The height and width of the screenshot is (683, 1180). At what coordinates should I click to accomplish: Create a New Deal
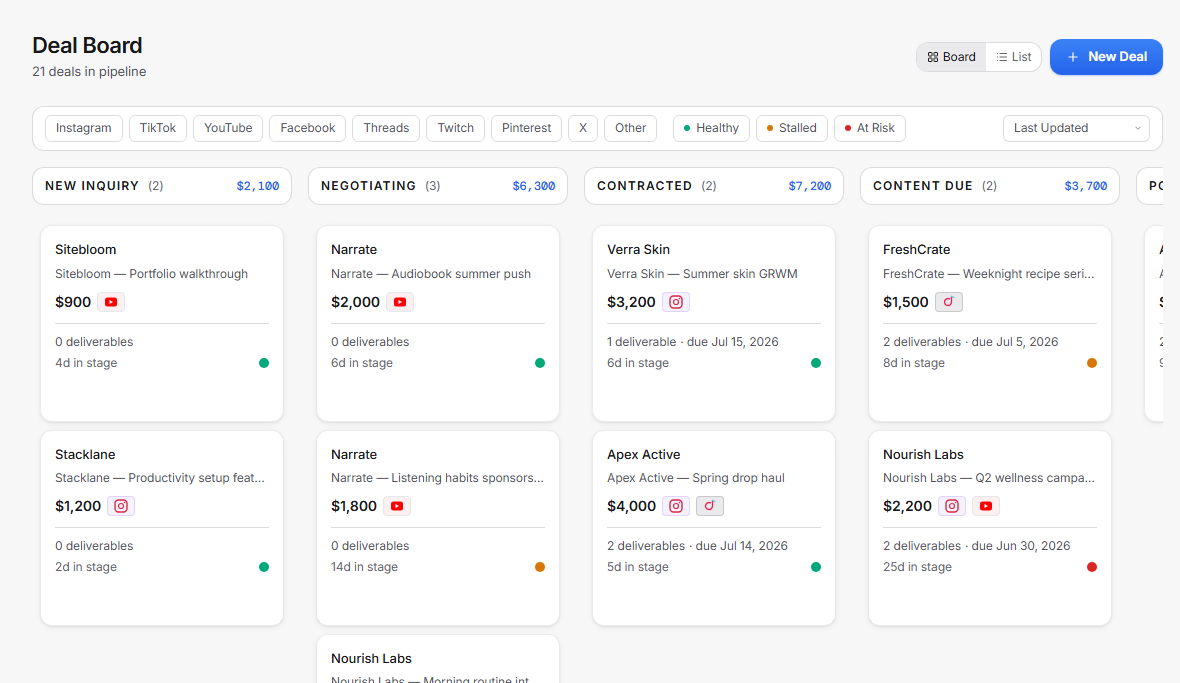tap(1106, 57)
